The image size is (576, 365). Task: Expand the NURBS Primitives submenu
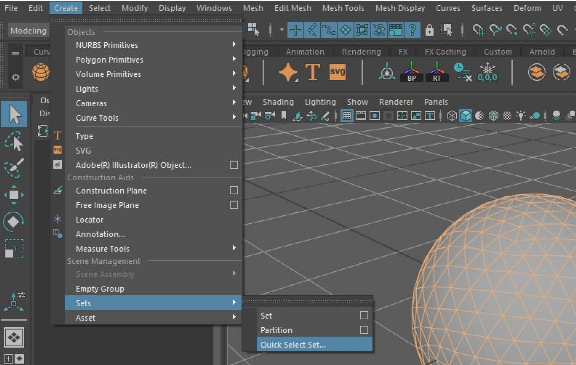pyautogui.click(x=154, y=45)
